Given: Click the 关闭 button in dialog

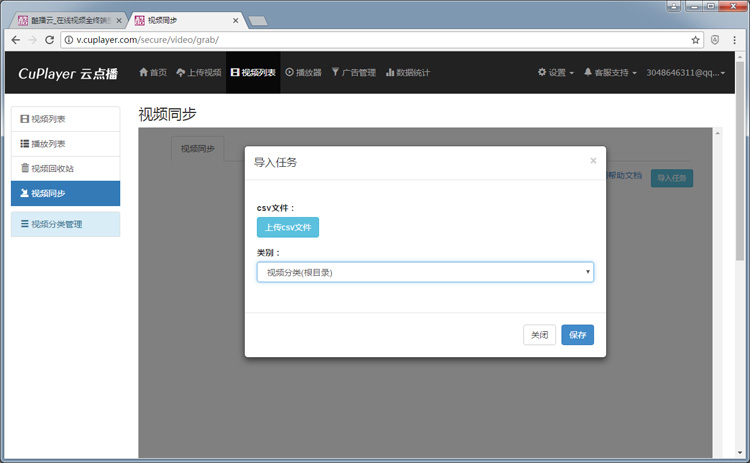Looking at the screenshot, I should [x=539, y=335].
